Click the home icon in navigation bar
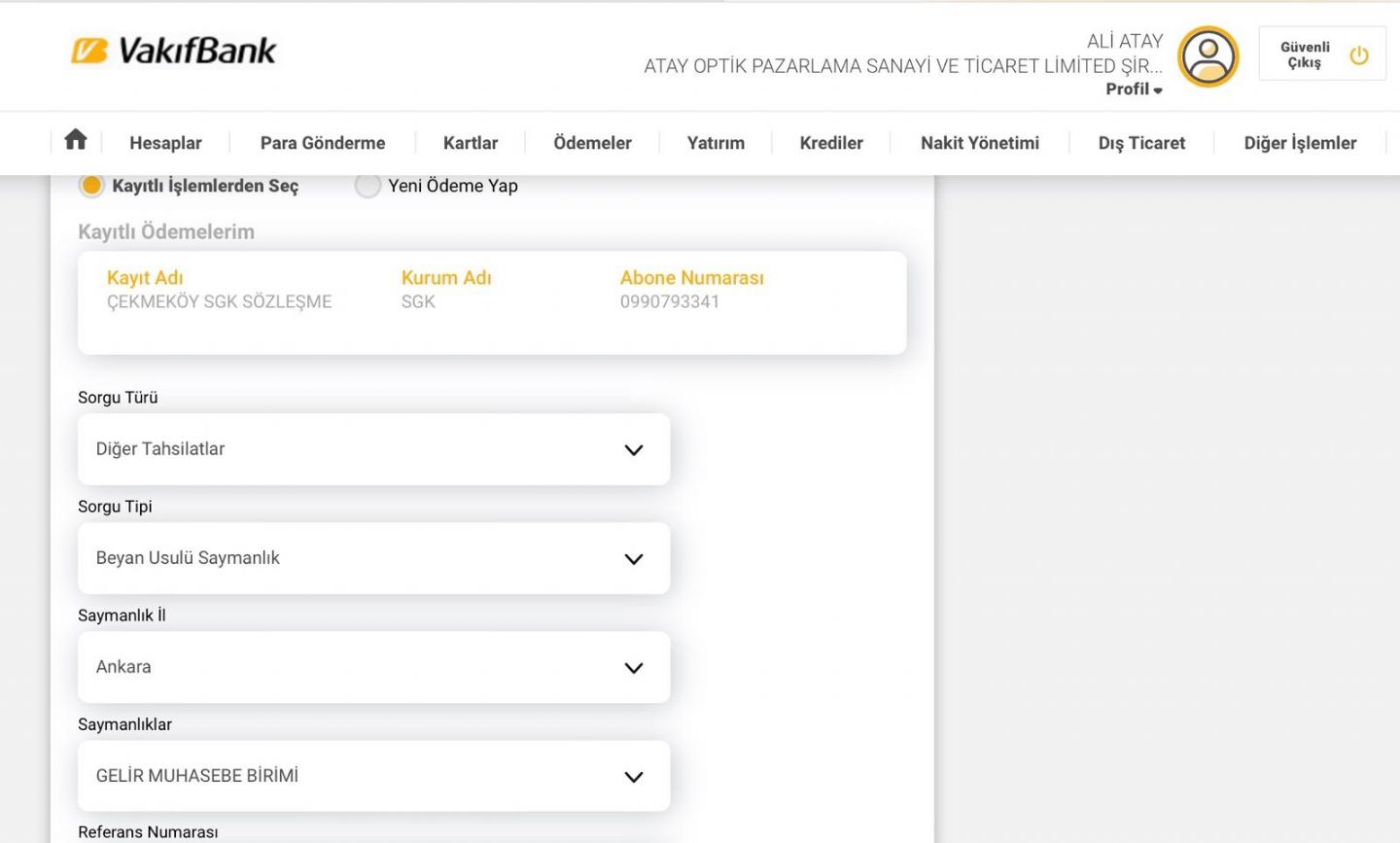The image size is (1400, 843). [76, 141]
